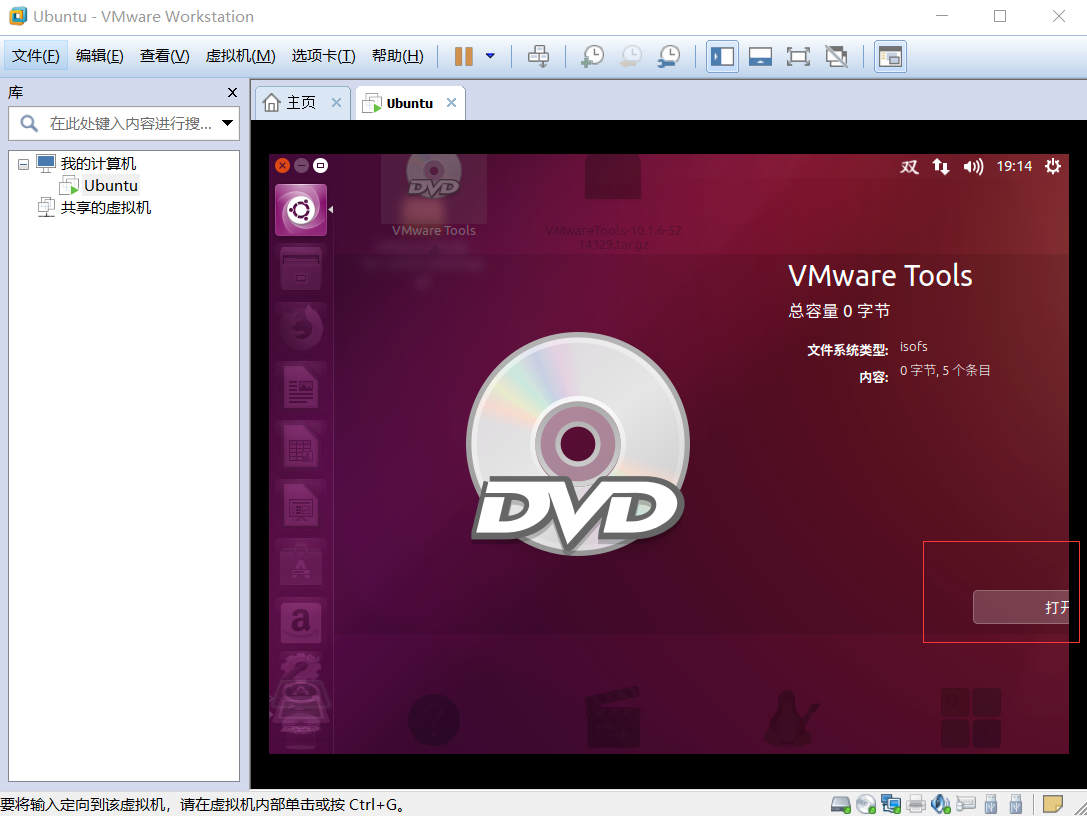Viewport: 1087px width, 816px height.
Task: Click the printer status bar icon
Action: tap(916, 804)
